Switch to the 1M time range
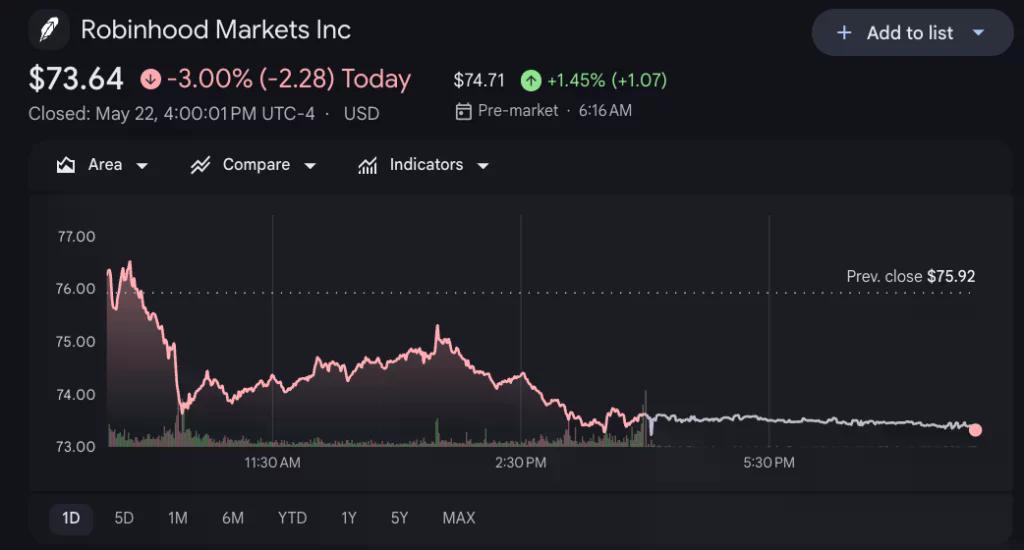This screenshot has height=550, width=1024. (178, 519)
